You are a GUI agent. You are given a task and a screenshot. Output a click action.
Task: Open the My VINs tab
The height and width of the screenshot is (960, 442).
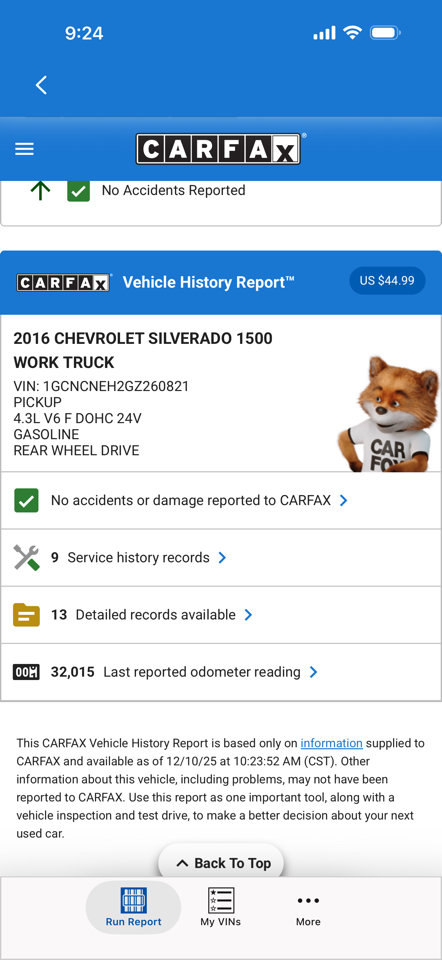220,907
